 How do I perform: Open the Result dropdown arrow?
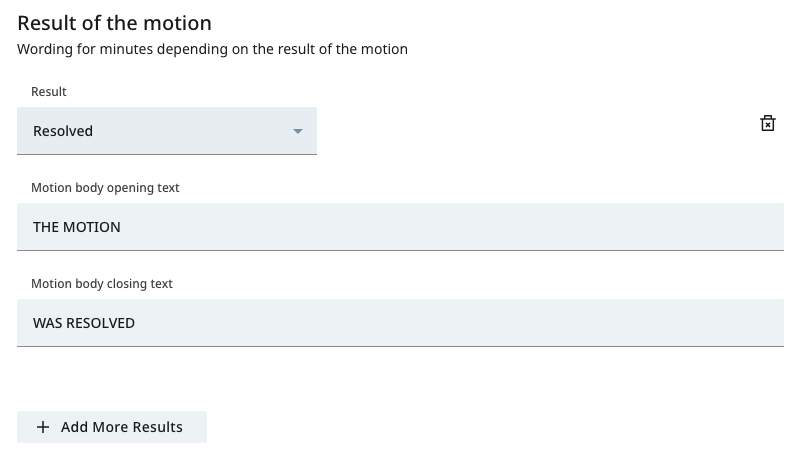click(x=298, y=131)
